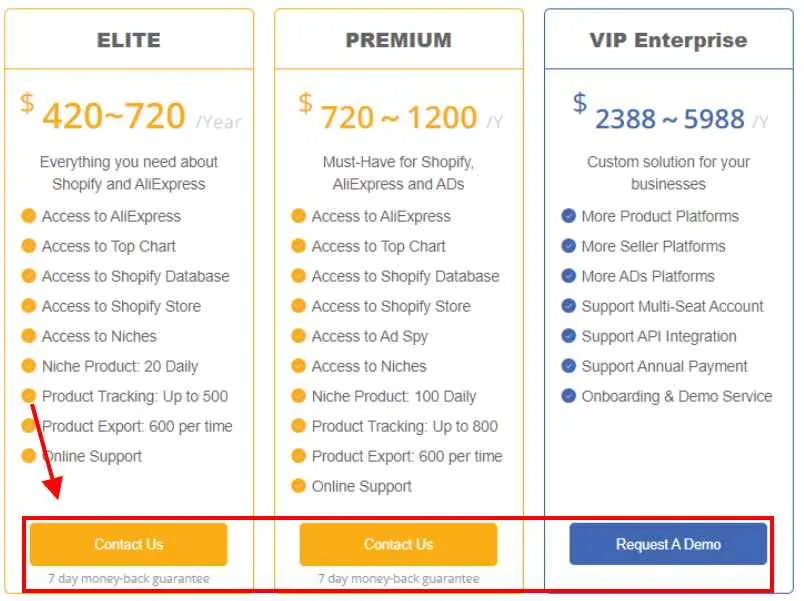This screenshot has width=804, height=601.
Task: Click Contact Us in the Premium column
Action: (x=398, y=544)
